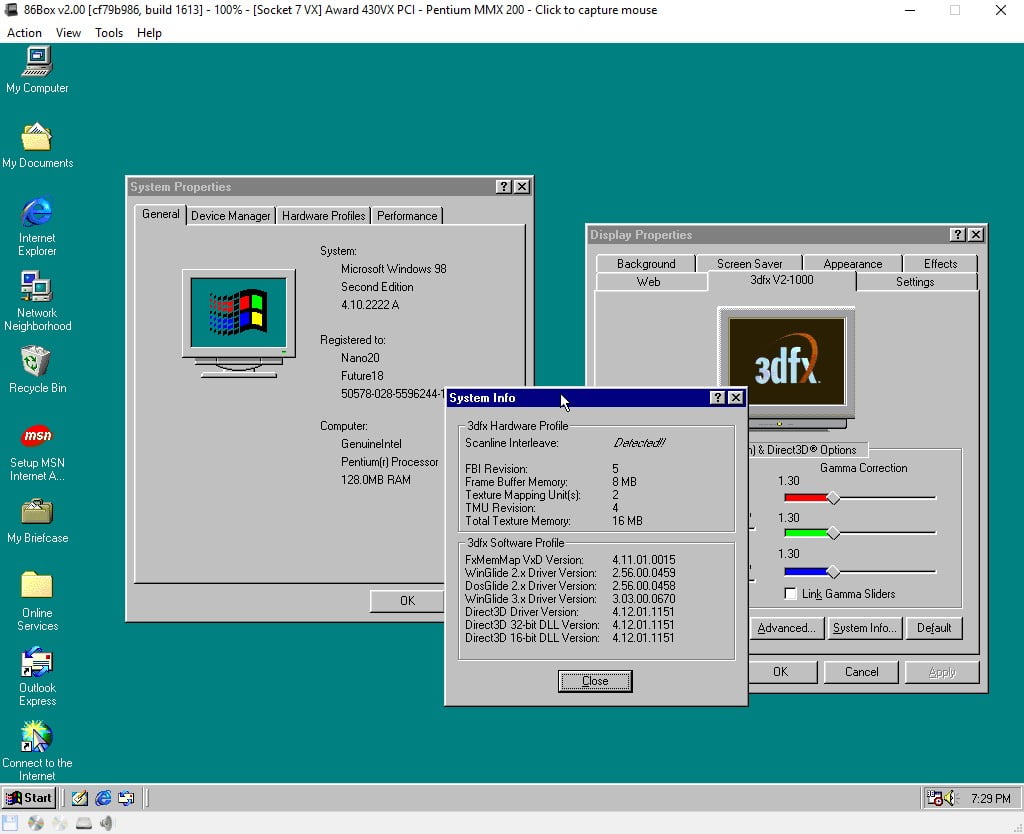Open the Tools menu in 86Box
This screenshot has height=834, width=1024.
pyautogui.click(x=109, y=33)
